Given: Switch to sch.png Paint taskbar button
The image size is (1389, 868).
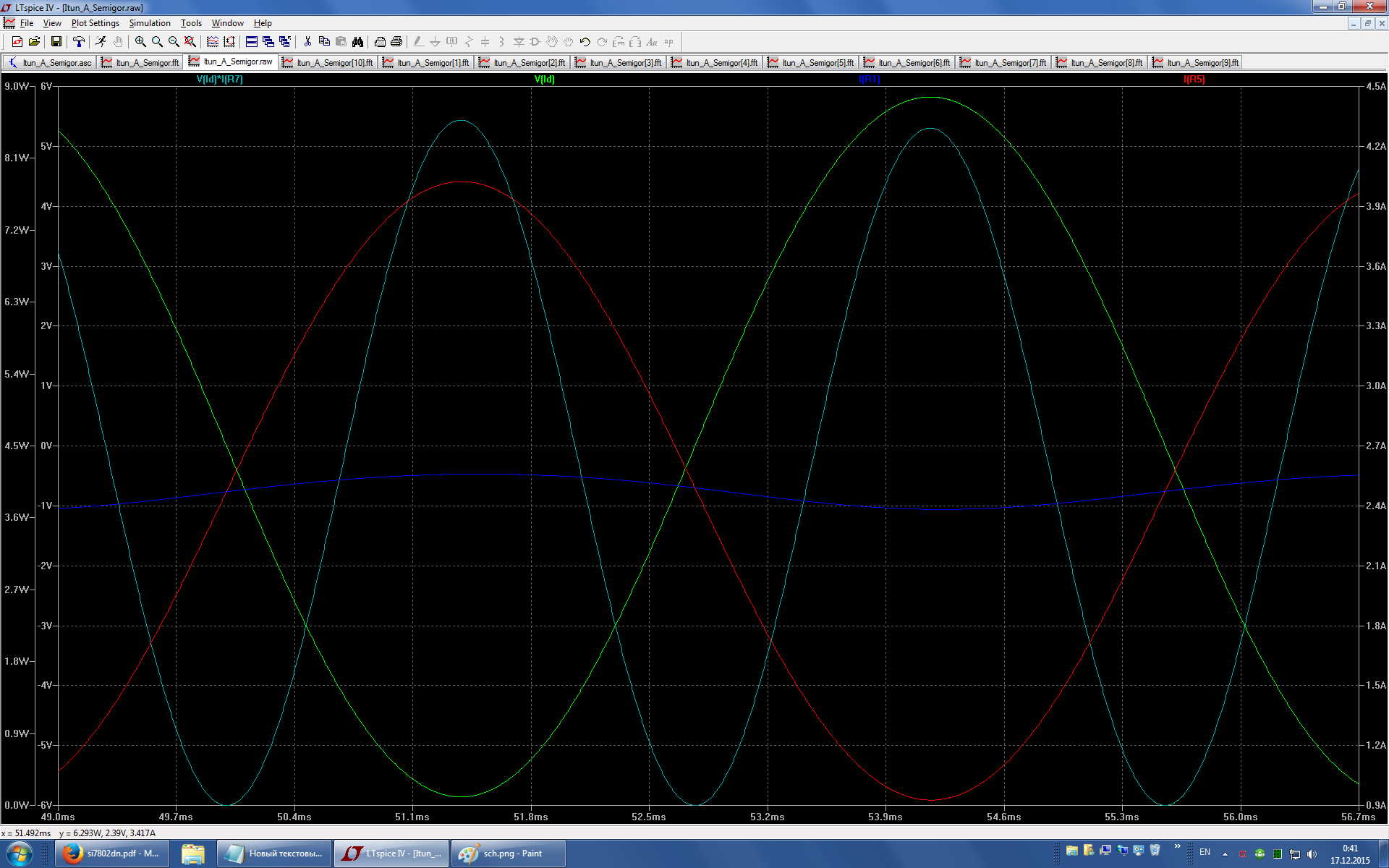Looking at the screenshot, I should pos(509,854).
